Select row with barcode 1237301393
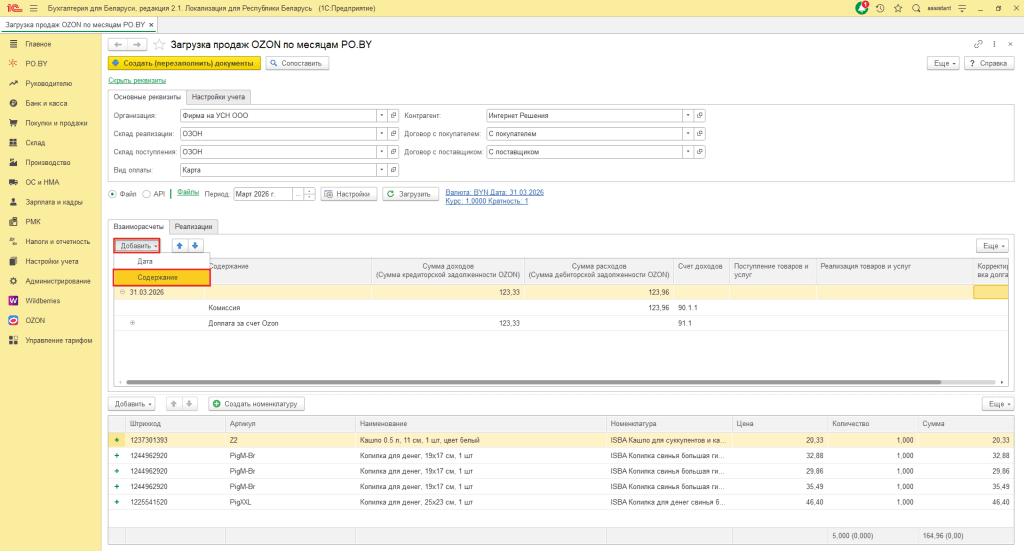Screen dimensions: 1024x551 click(x=560, y=440)
